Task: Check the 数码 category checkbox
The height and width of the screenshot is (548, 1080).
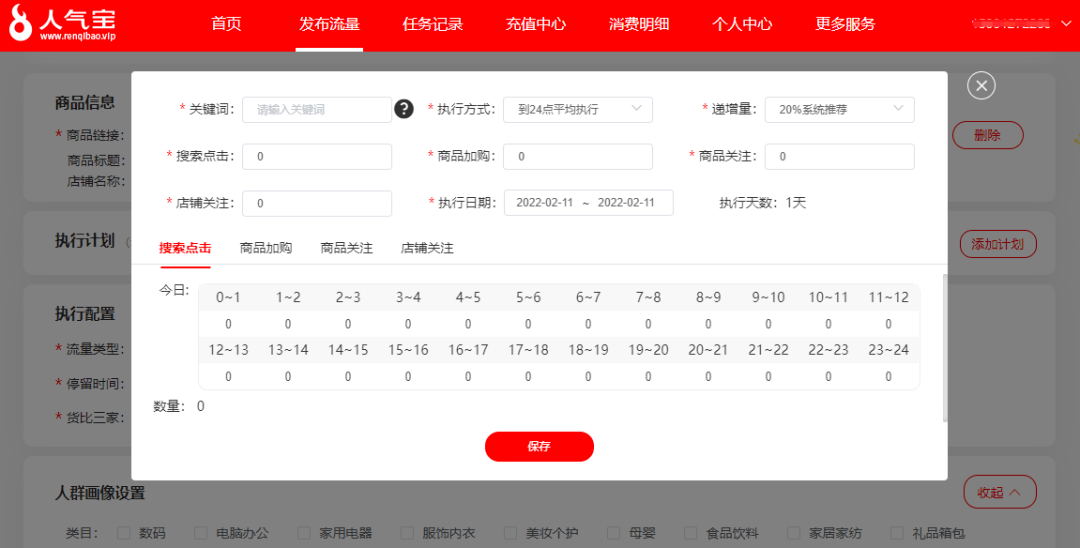Action: click(125, 533)
